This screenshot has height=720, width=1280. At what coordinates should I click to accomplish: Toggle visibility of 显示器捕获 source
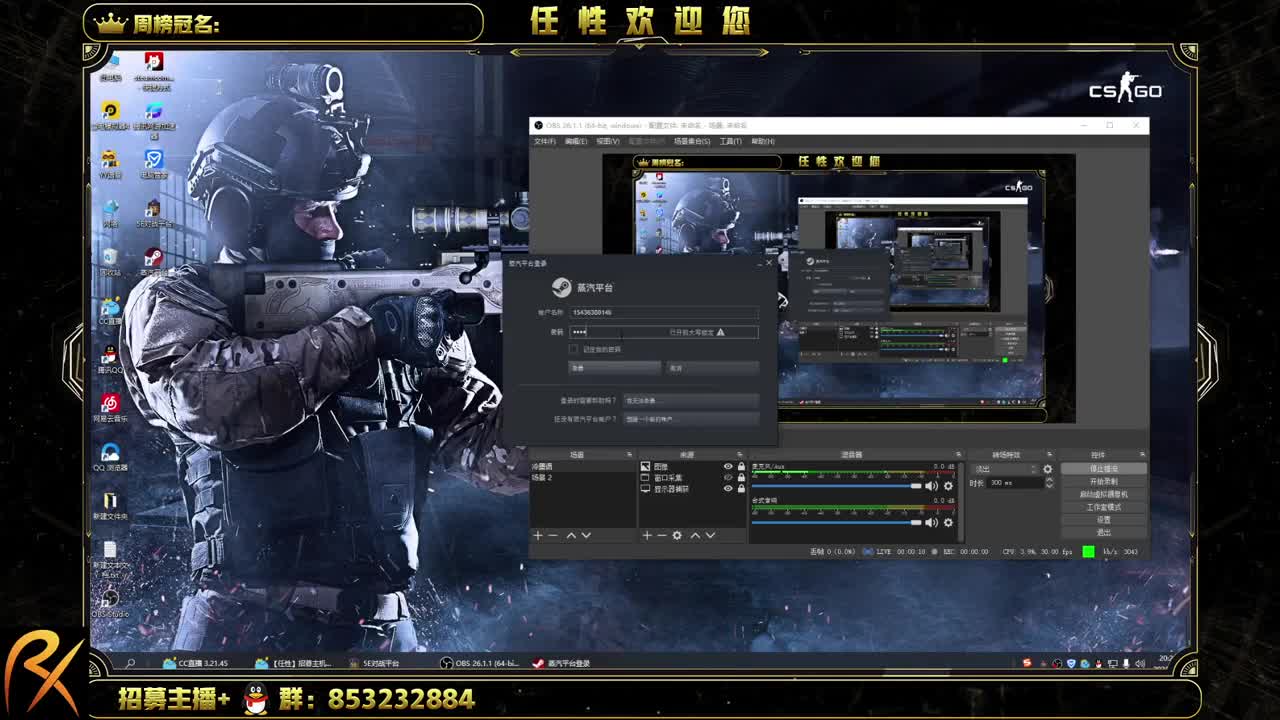click(728, 489)
